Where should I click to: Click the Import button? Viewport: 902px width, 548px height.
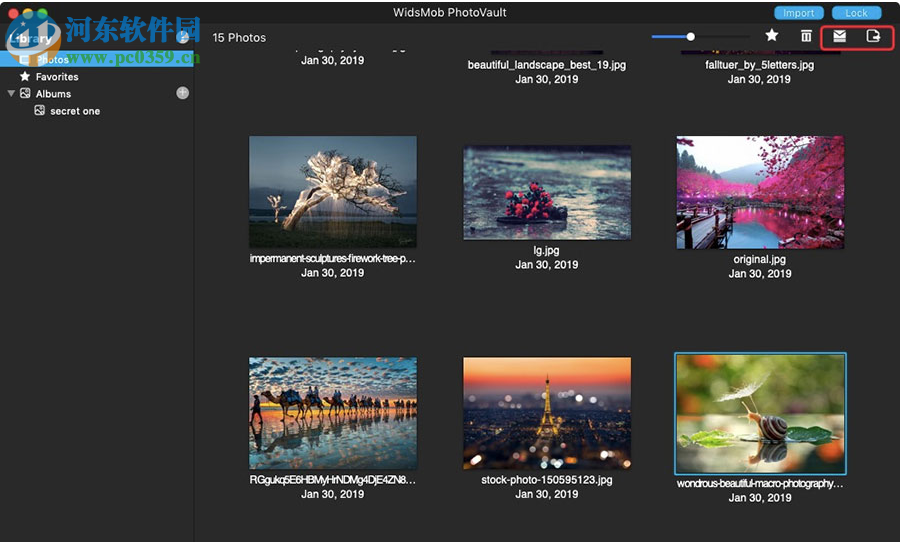click(798, 13)
